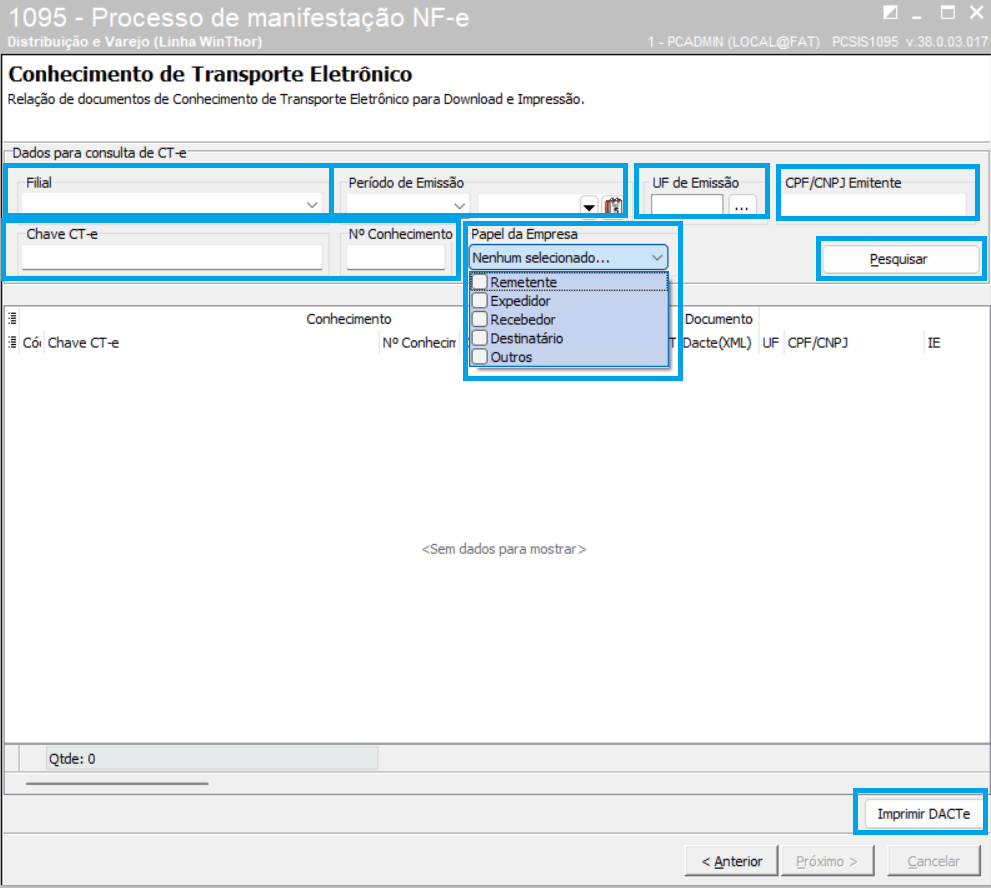
Task: Click the Pesquisar button
Action: [899, 259]
